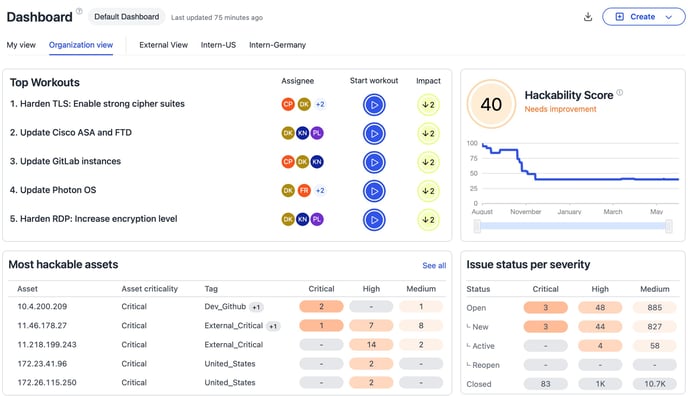Click +1 tag badge next to Dev_Github
Viewport: 688px width, 396px height.
click(256, 307)
